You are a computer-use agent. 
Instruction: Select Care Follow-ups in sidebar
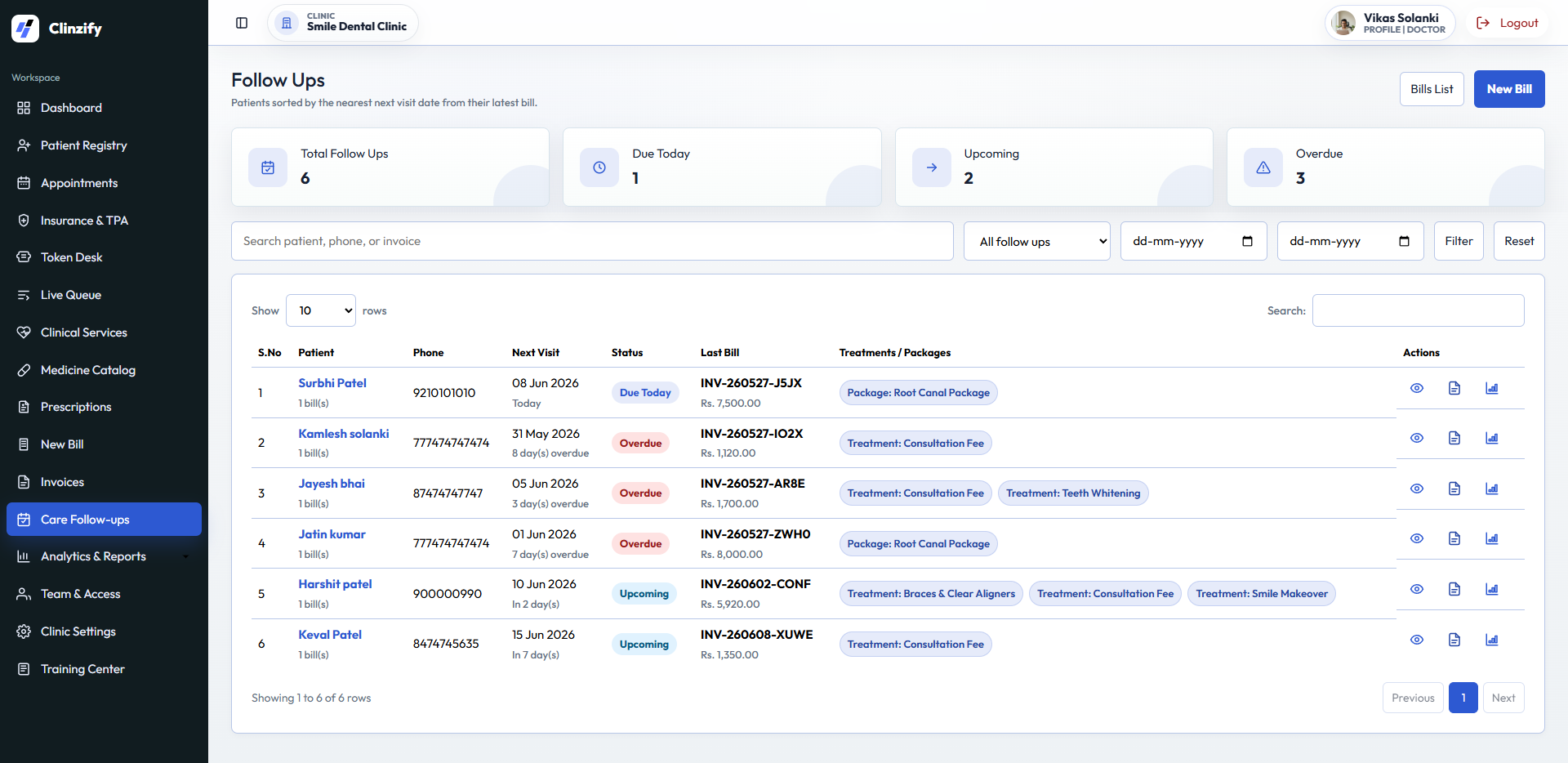click(x=104, y=520)
